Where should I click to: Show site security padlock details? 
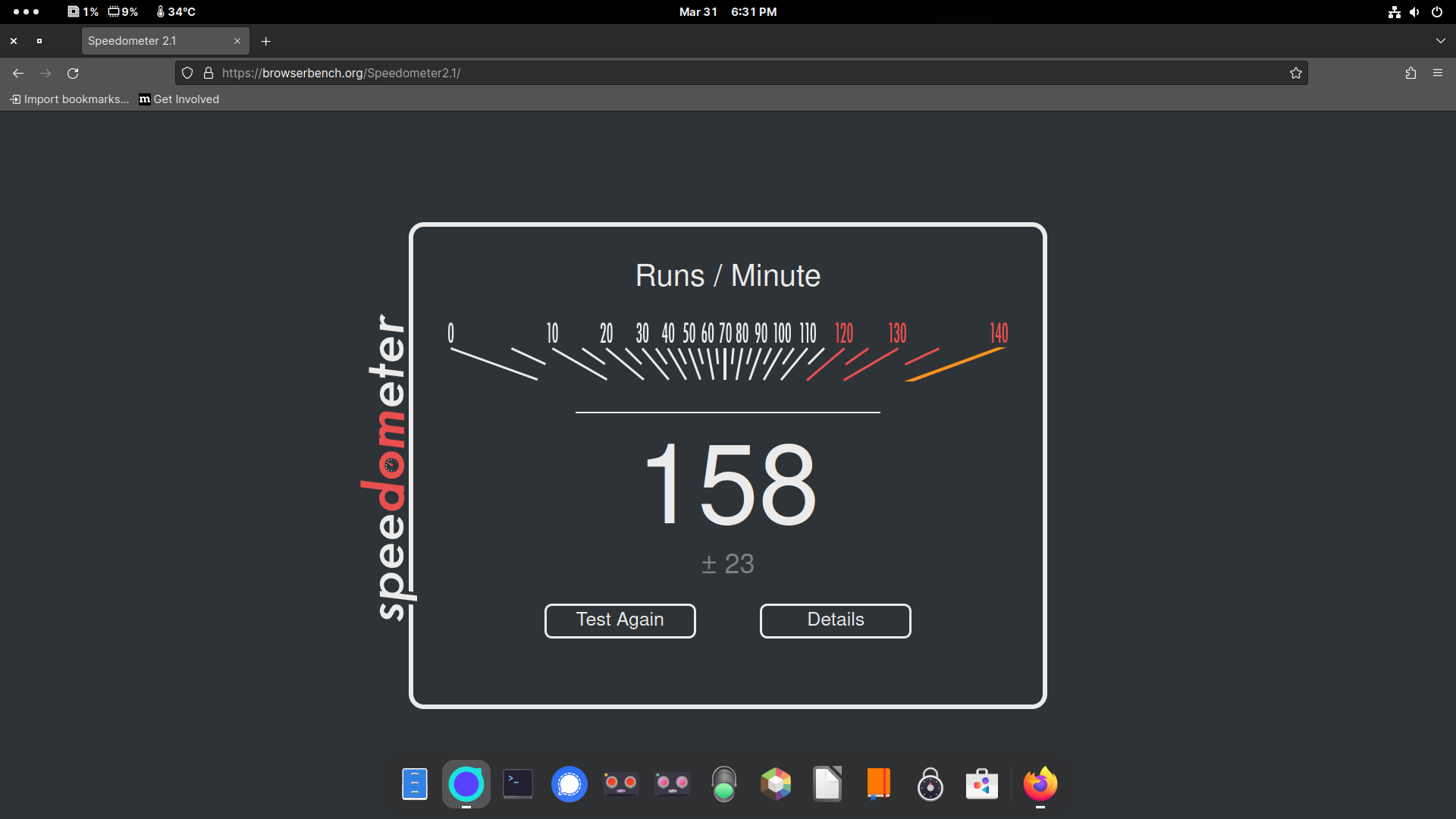tap(209, 73)
